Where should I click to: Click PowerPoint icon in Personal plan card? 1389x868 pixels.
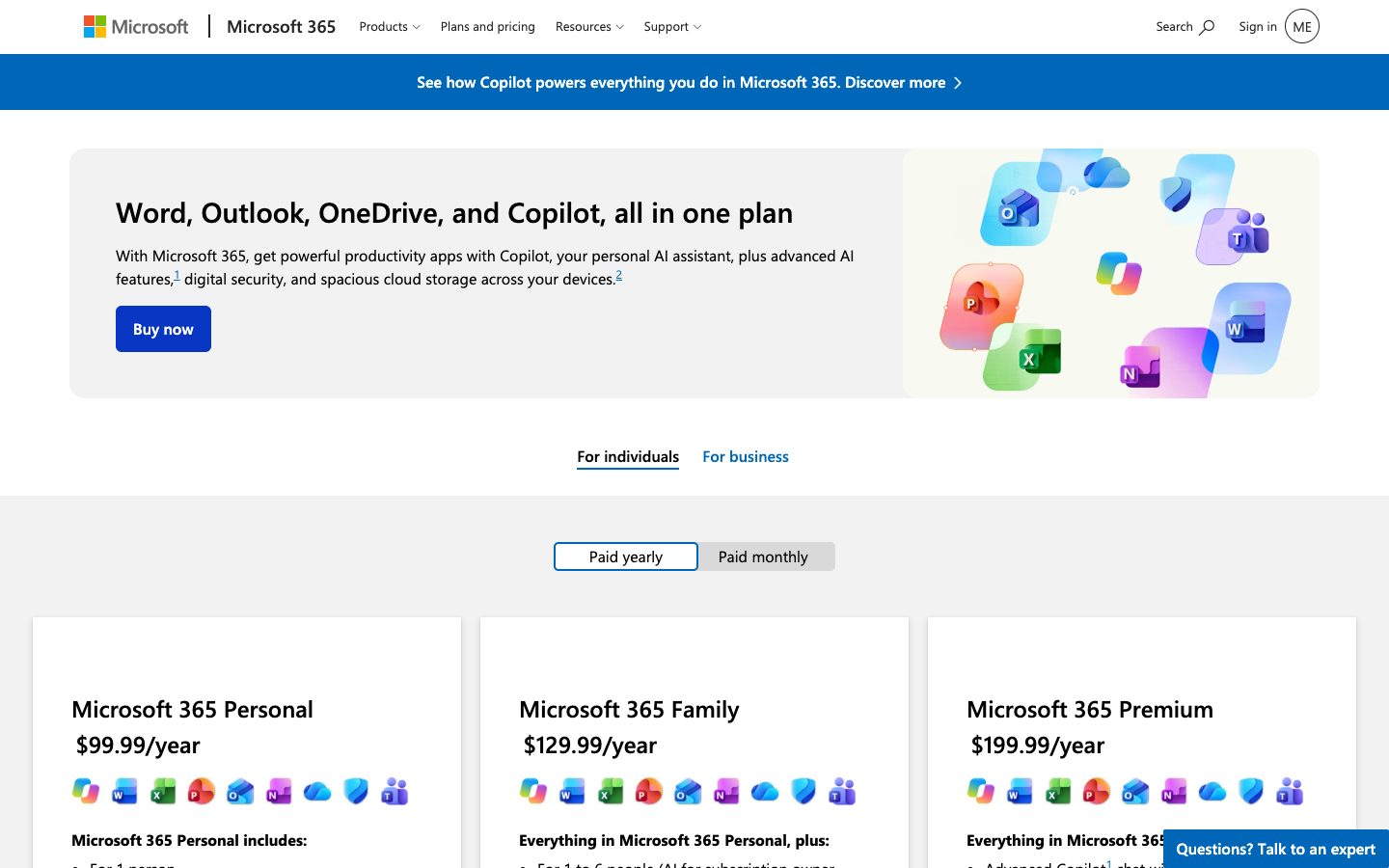pos(202,791)
